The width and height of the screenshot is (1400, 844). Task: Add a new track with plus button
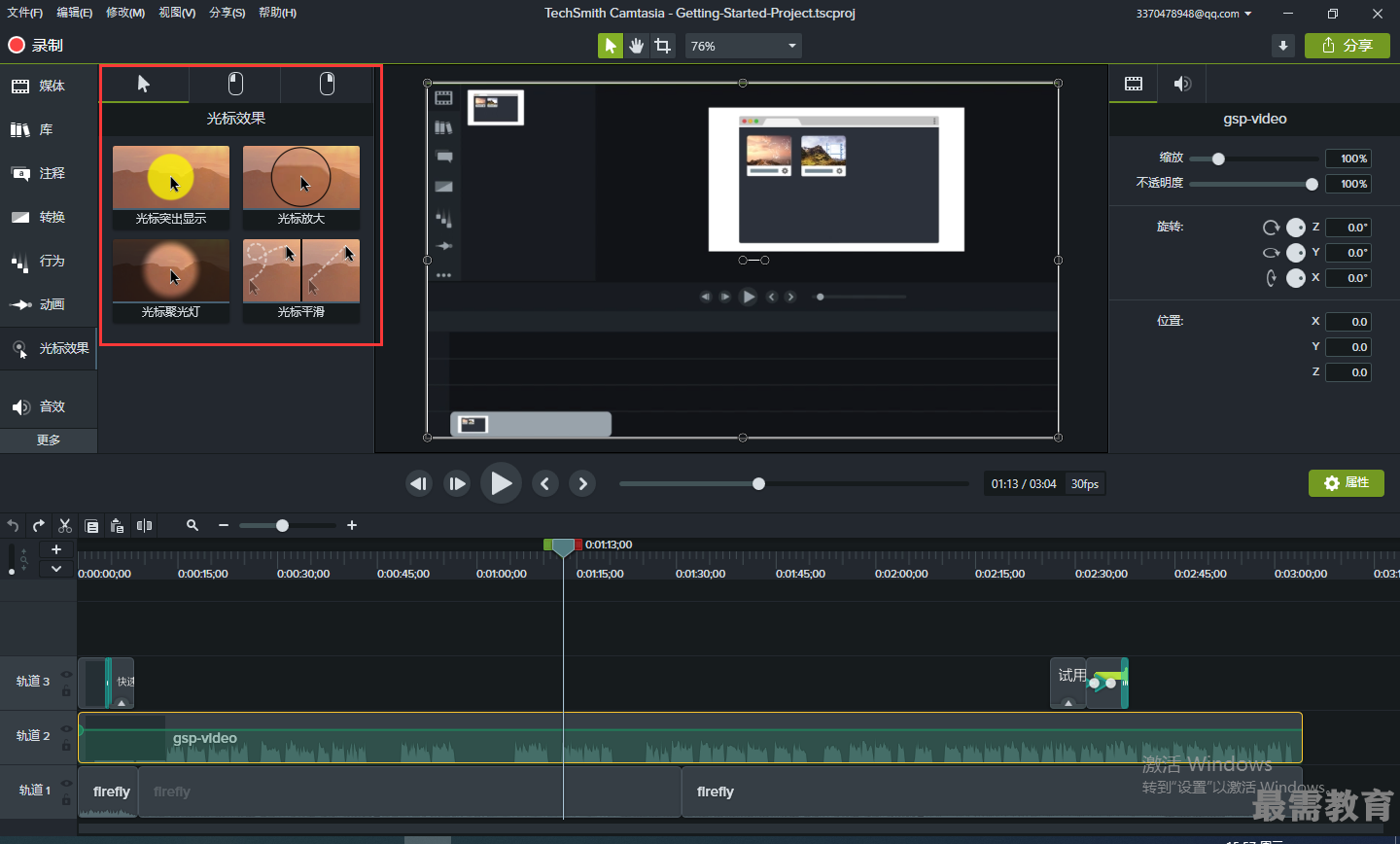(56, 550)
